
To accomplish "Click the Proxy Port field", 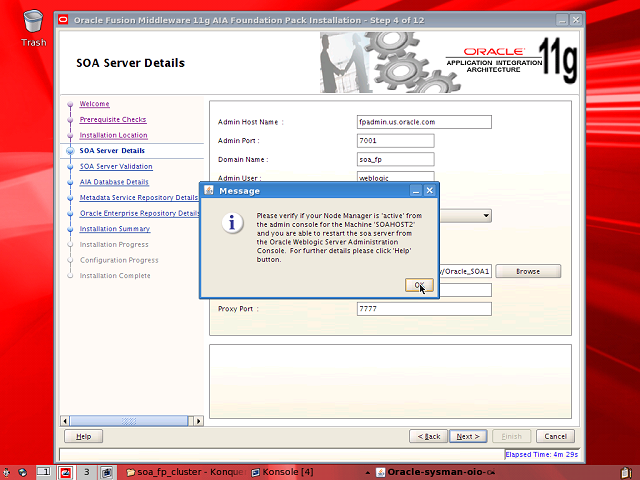I will (x=424, y=309).
